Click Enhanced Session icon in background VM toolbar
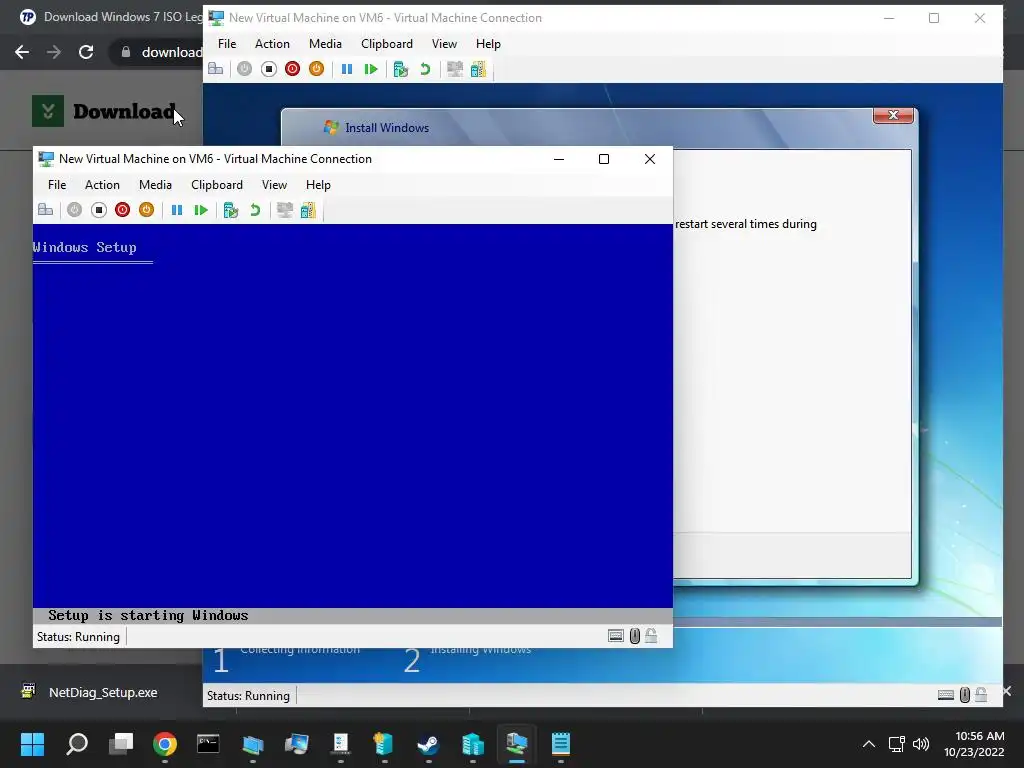This screenshot has width=1024, height=768. tap(454, 69)
